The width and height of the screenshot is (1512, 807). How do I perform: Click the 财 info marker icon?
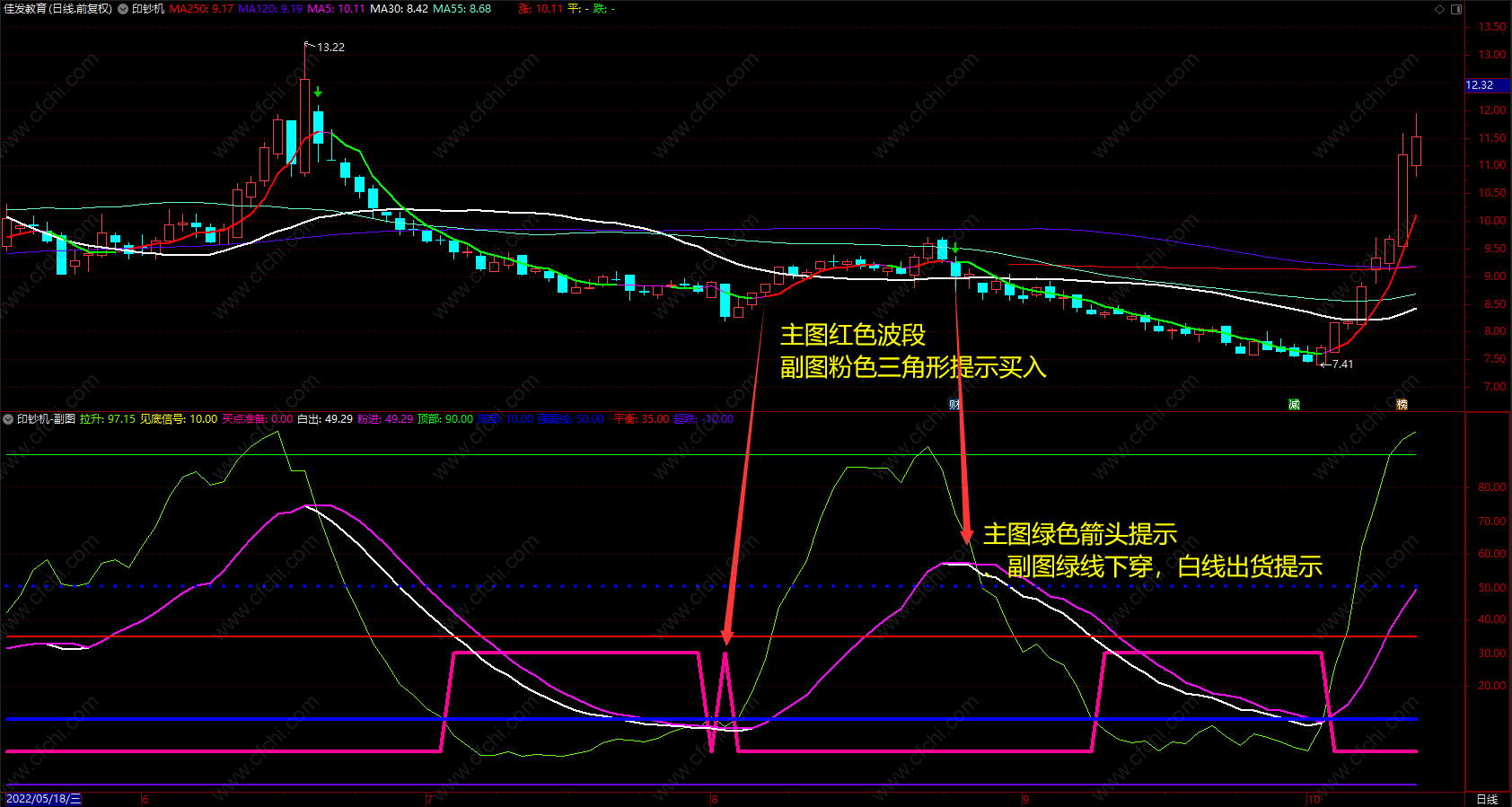click(954, 405)
